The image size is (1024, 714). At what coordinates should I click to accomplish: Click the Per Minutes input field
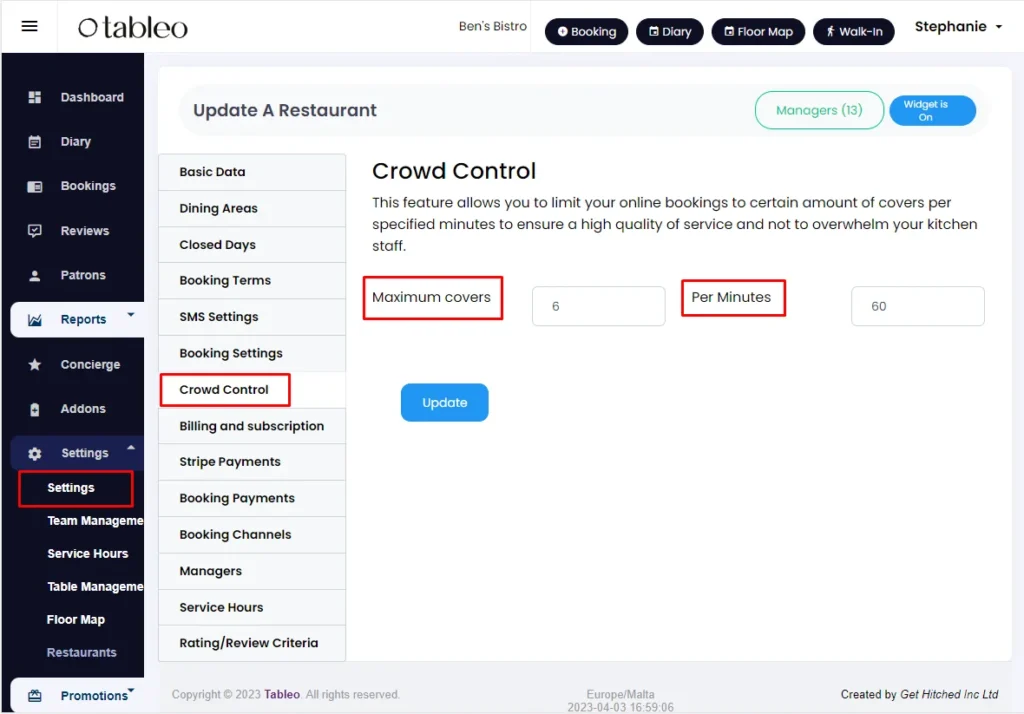[x=918, y=306]
